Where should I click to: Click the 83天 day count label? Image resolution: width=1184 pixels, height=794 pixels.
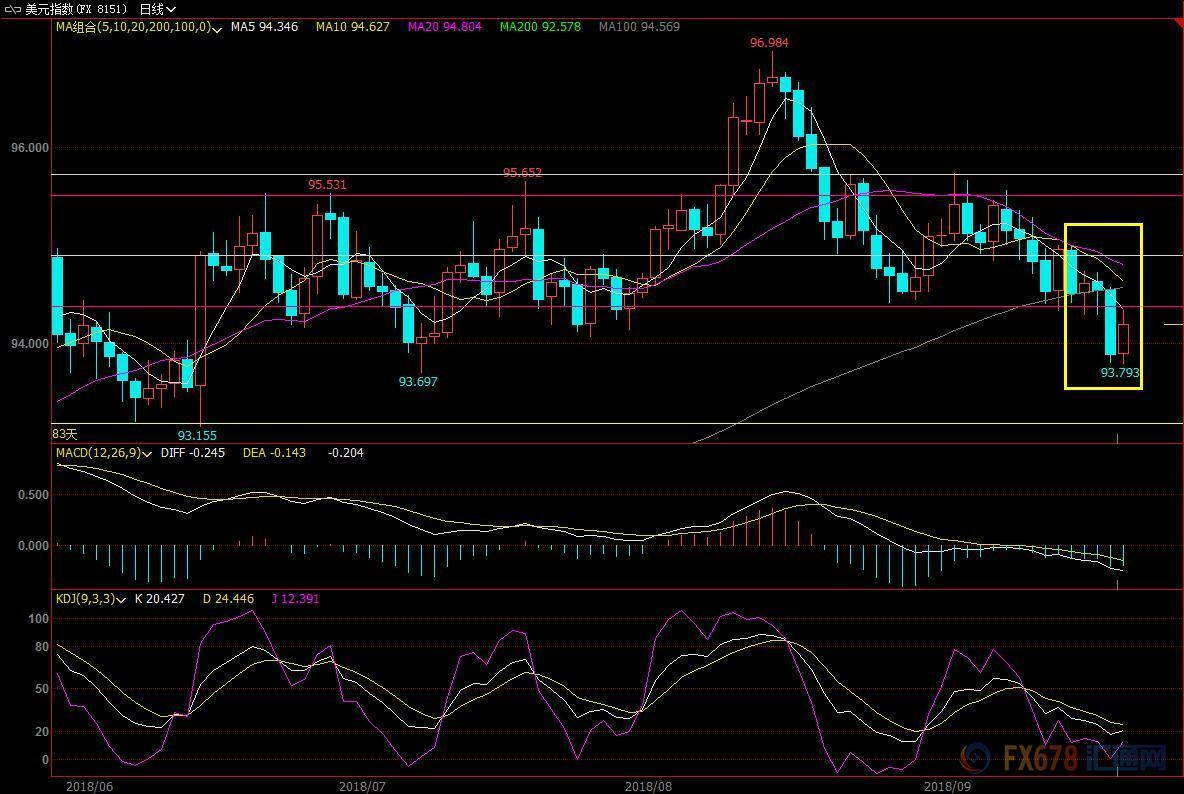click(x=65, y=434)
